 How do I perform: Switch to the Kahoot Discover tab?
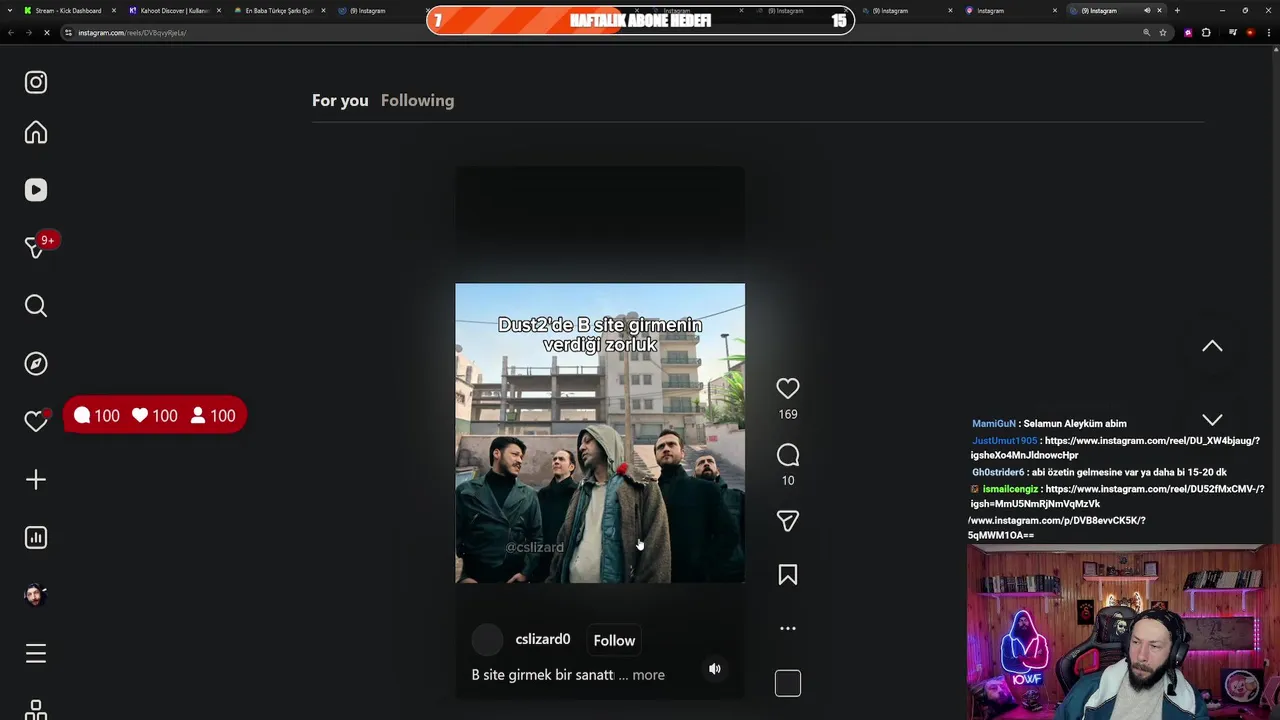point(174,10)
